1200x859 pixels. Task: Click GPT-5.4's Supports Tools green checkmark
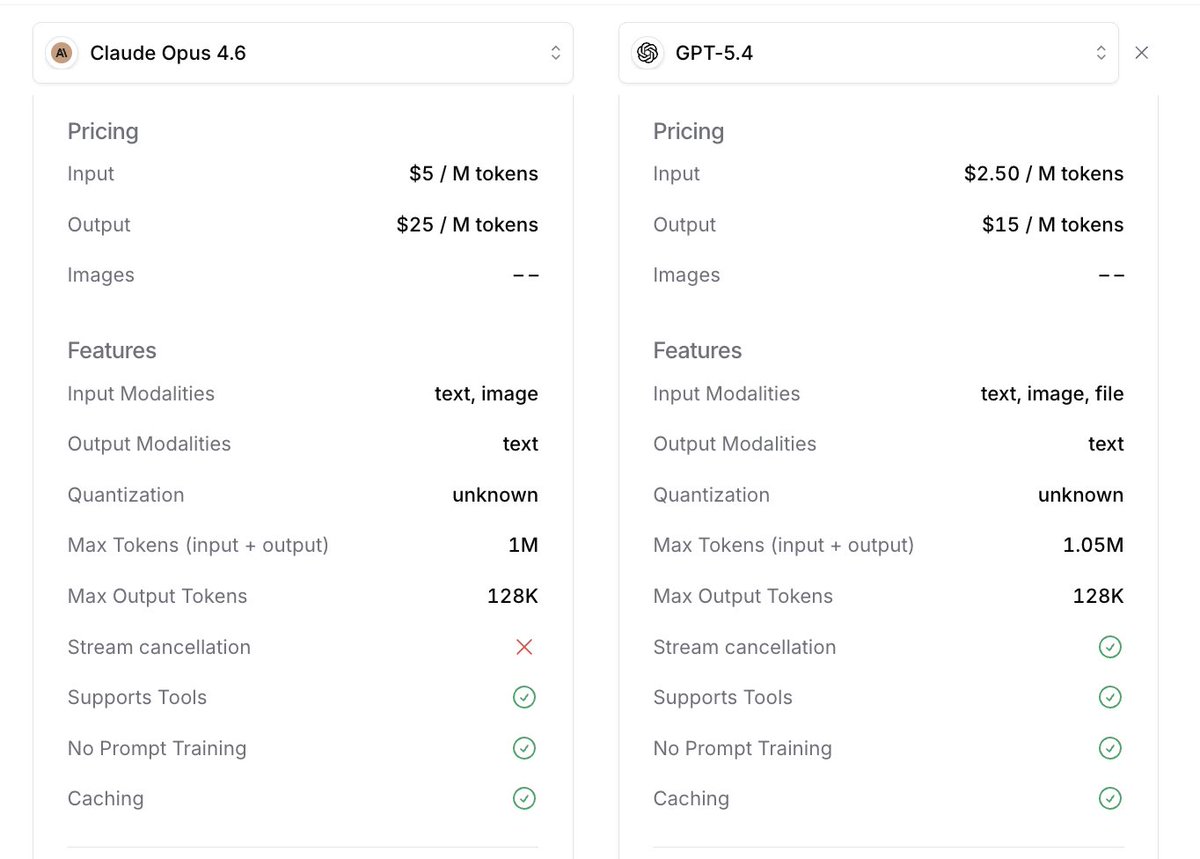(x=1110, y=697)
